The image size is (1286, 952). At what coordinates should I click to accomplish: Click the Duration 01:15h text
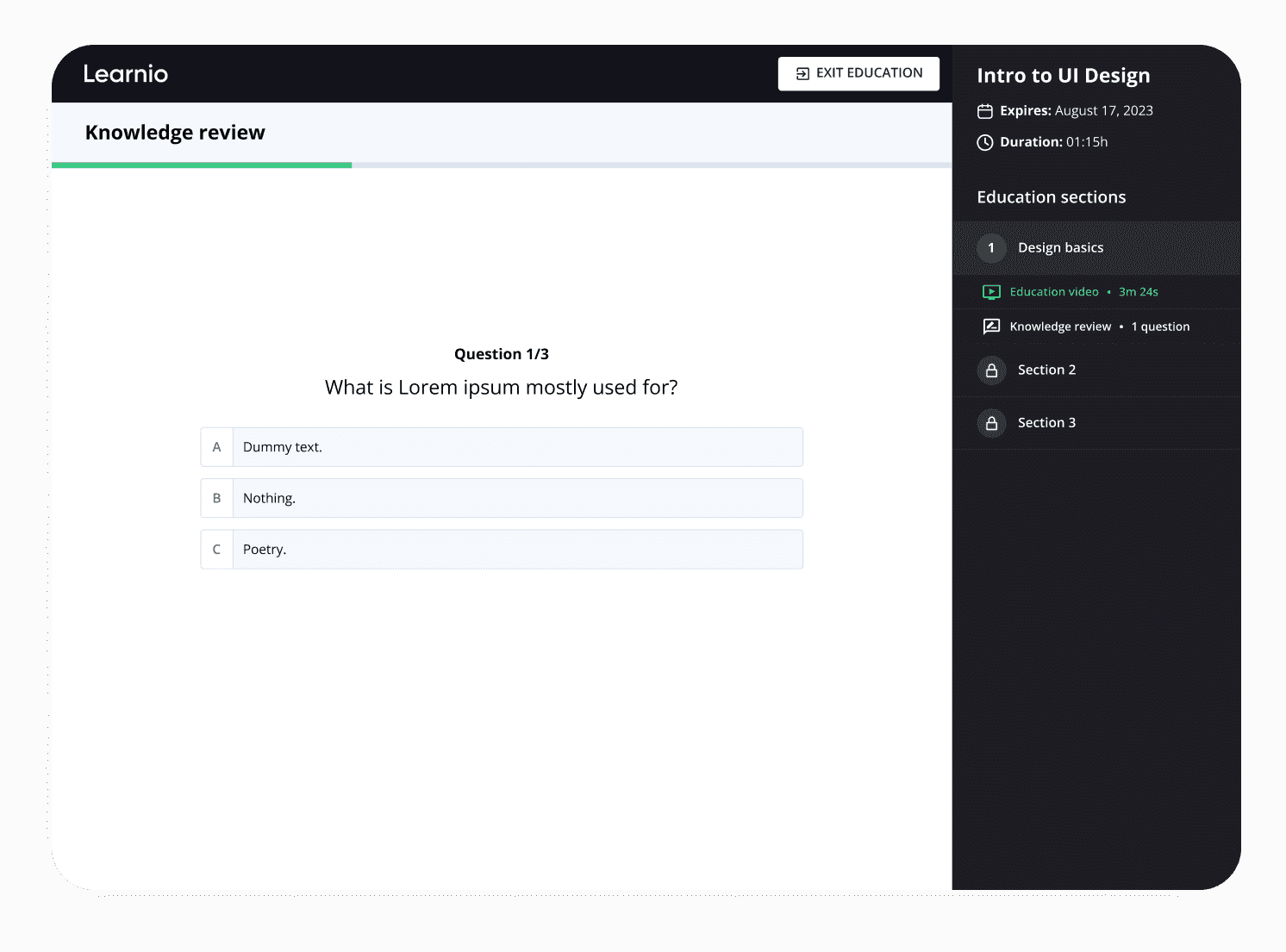click(1054, 142)
